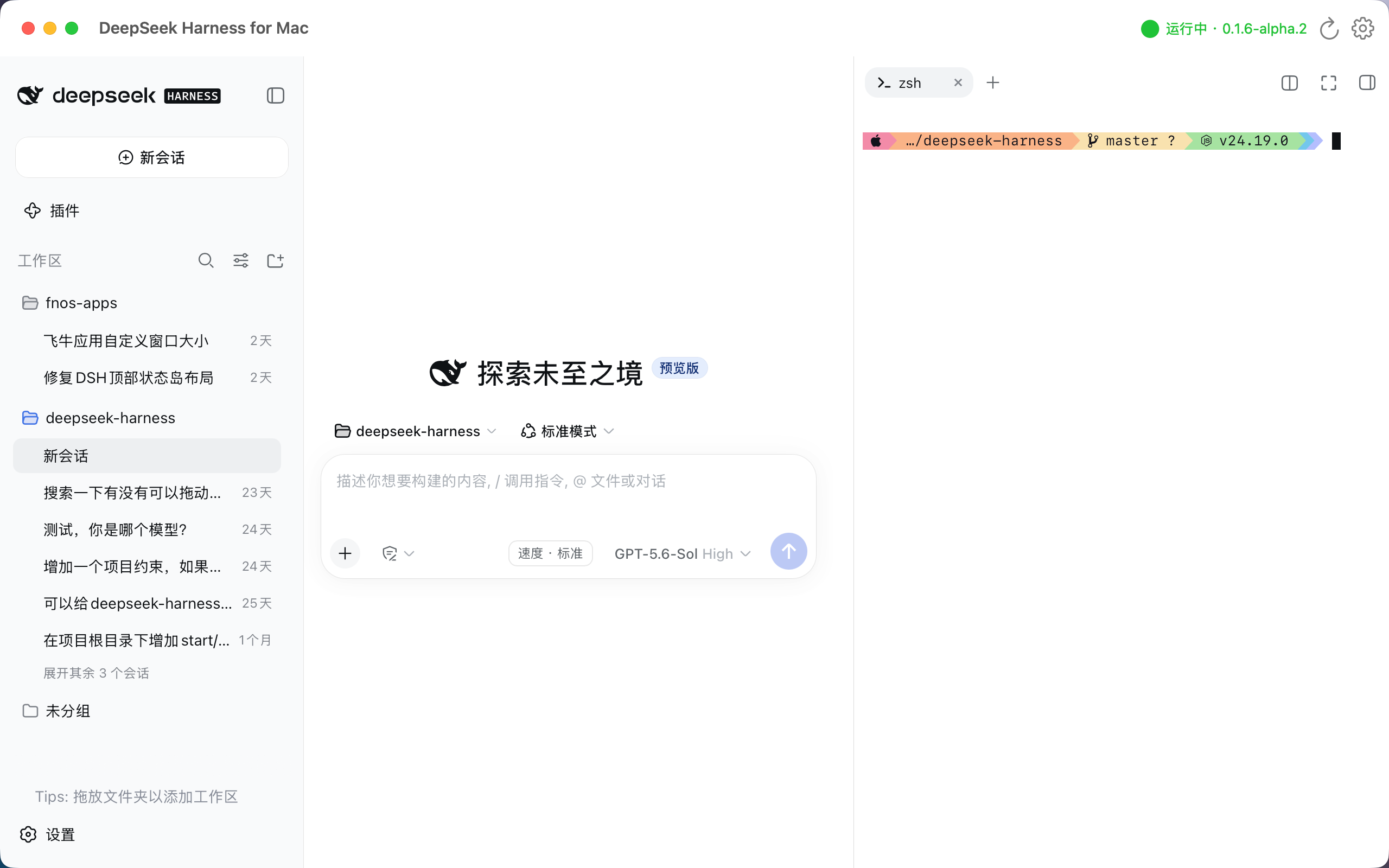Hide the right terminal side panel
1389x868 pixels.
(x=1367, y=82)
